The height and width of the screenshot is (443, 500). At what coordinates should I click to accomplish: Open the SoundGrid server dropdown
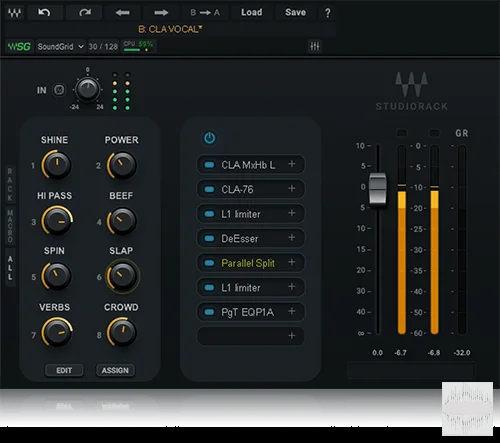click(x=60, y=46)
